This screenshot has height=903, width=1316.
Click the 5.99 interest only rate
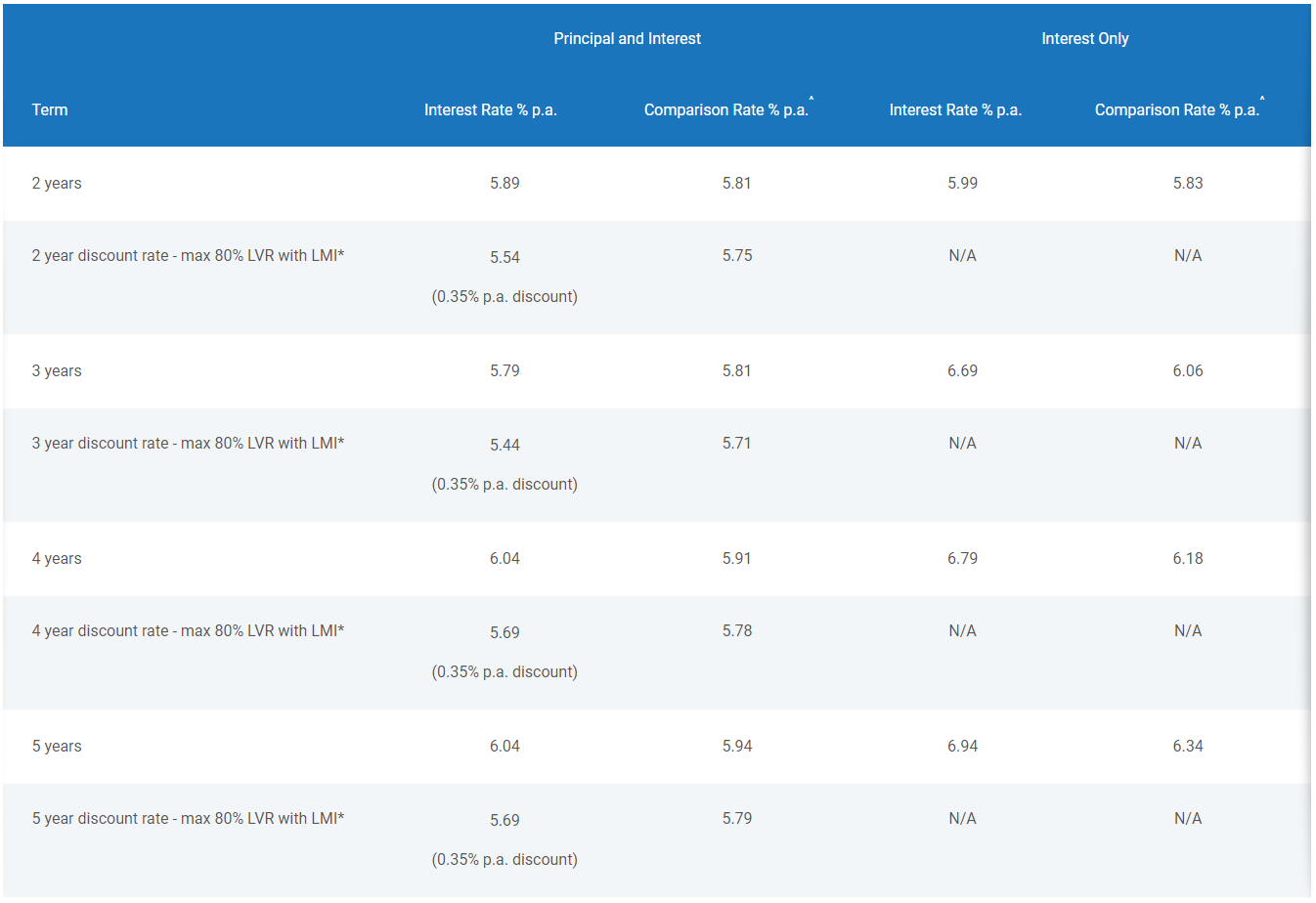(x=962, y=184)
